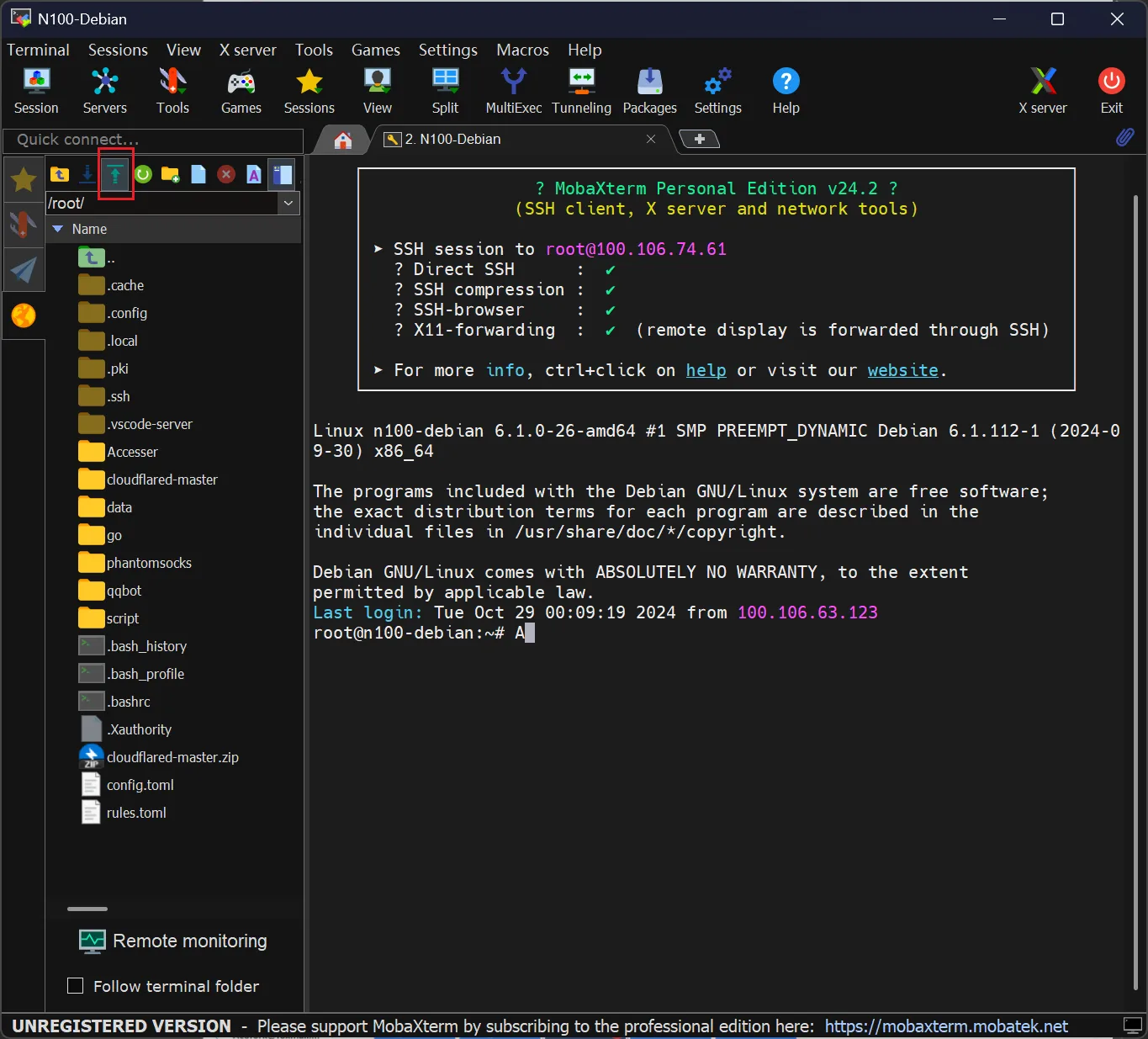Click the Remote monitoring button
The height and width of the screenshot is (1039, 1148).
coord(173,941)
